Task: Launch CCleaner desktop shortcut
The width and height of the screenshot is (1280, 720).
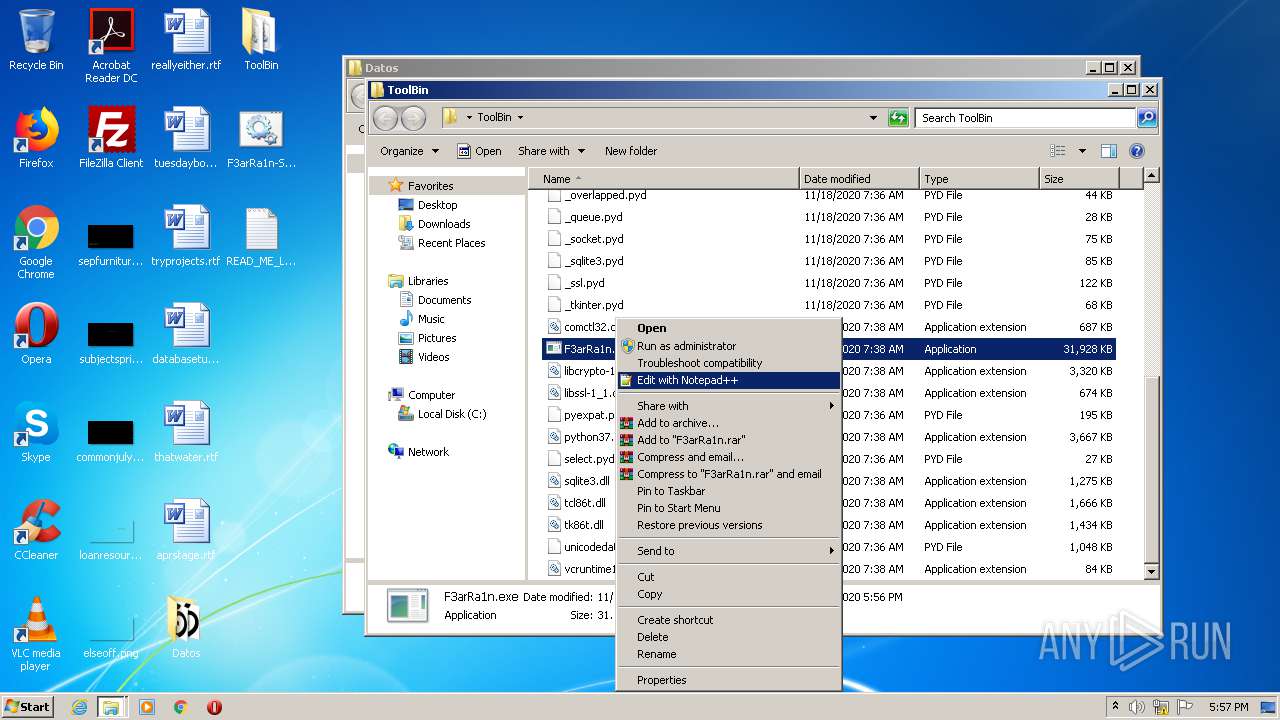Action: click(x=36, y=530)
